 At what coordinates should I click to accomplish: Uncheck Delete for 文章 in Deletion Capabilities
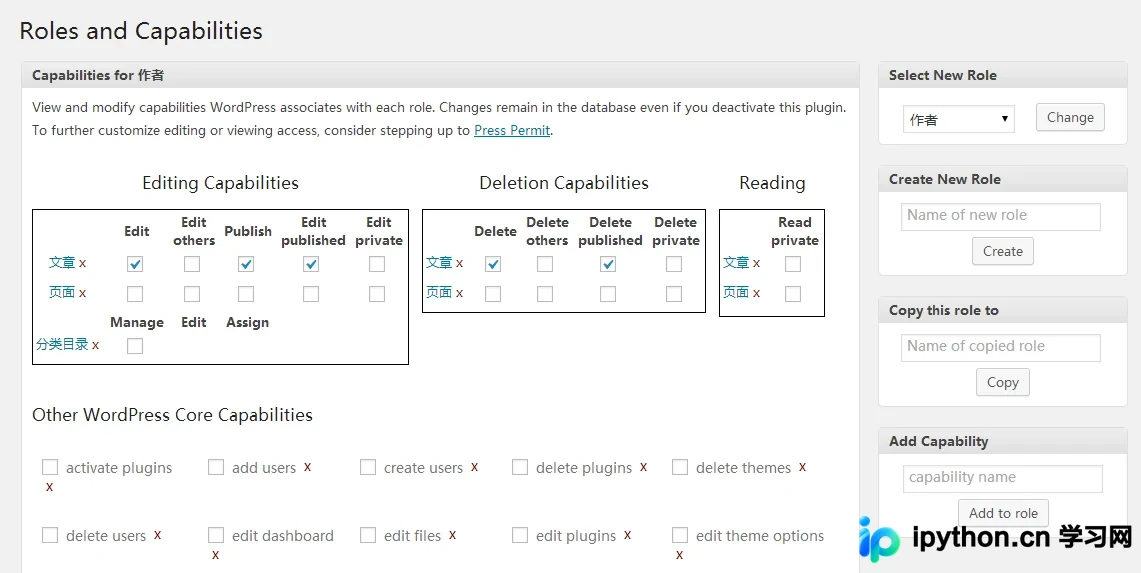(x=493, y=264)
